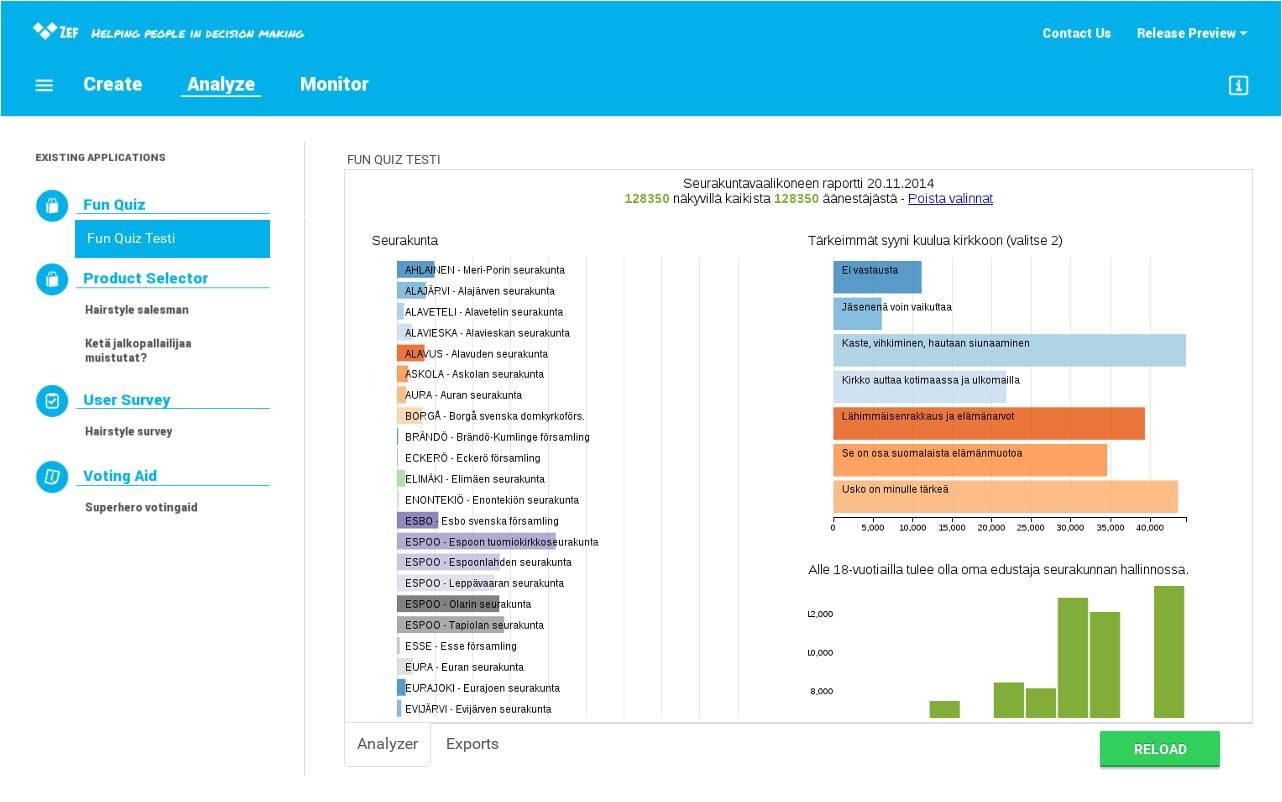The image size is (1282, 802).
Task: Select Hairstyle salesman application
Action: 137,310
